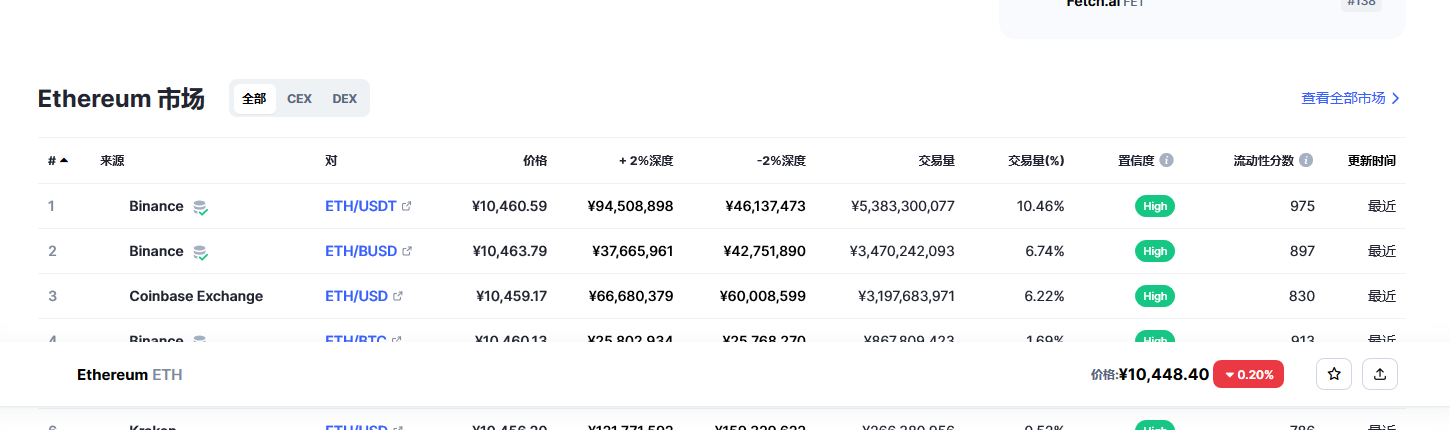Add Ethereum to watchlist with star icon
Viewport: 1450px width, 430px height.
[1334, 374]
